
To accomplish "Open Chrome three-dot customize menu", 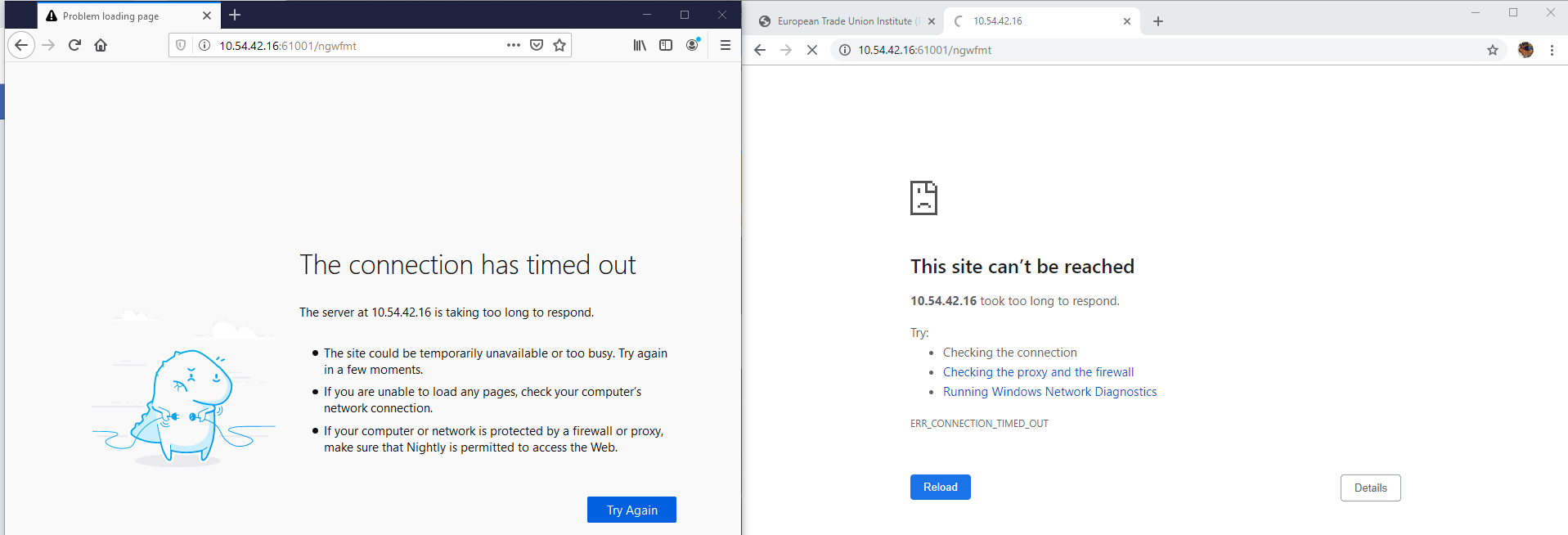I will pyautogui.click(x=1552, y=50).
